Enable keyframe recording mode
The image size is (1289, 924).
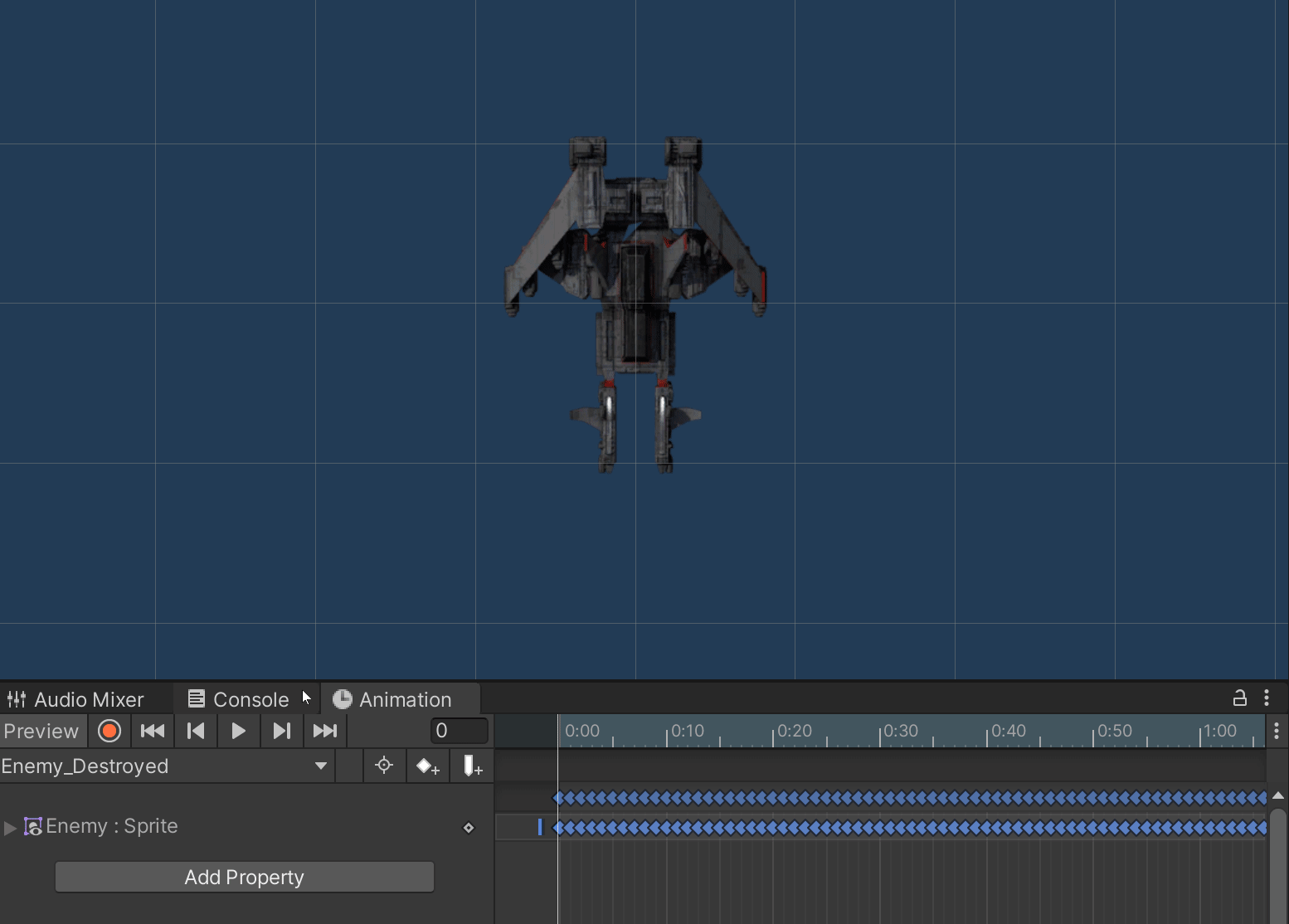click(x=109, y=731)
